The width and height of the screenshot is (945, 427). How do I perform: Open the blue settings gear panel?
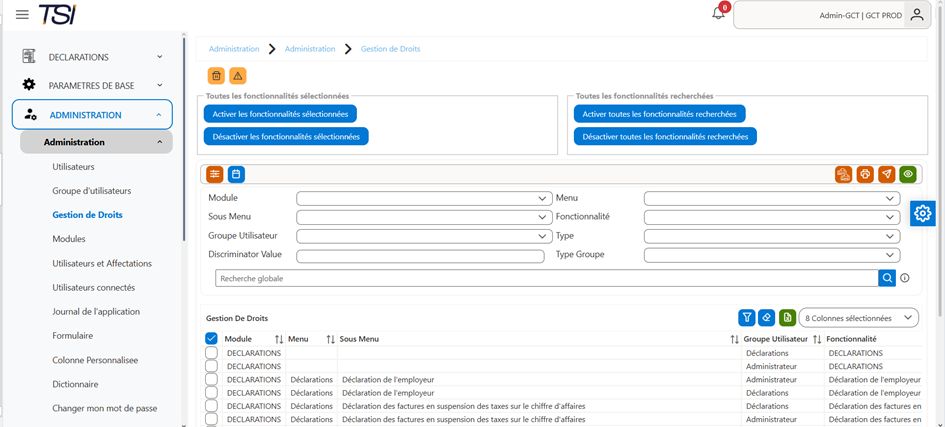click(x=922, y=213)
